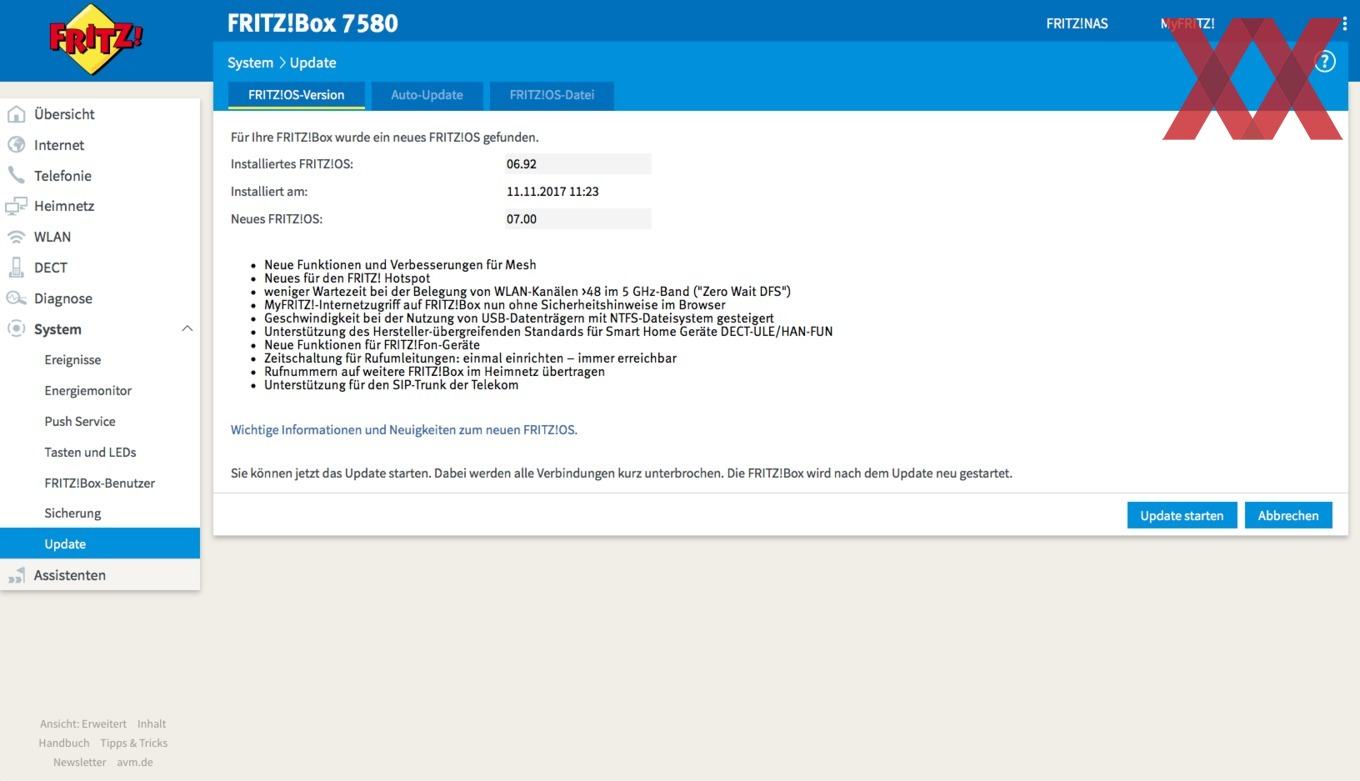Click the 'Unterstützung für den SIP-Trunk' line
Viewport: 1360px width, 781px height.
pos(391,384)
